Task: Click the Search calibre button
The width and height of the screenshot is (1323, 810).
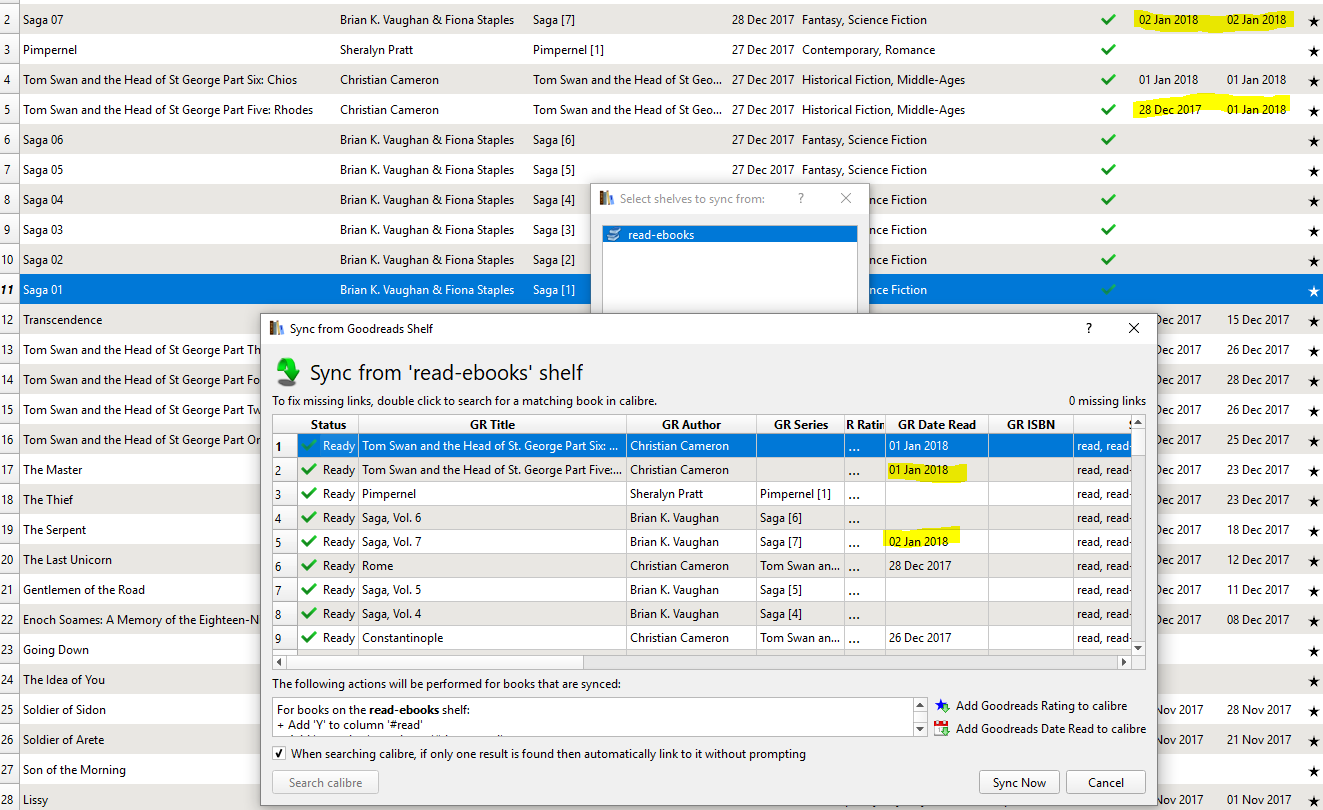Action: 326,783
